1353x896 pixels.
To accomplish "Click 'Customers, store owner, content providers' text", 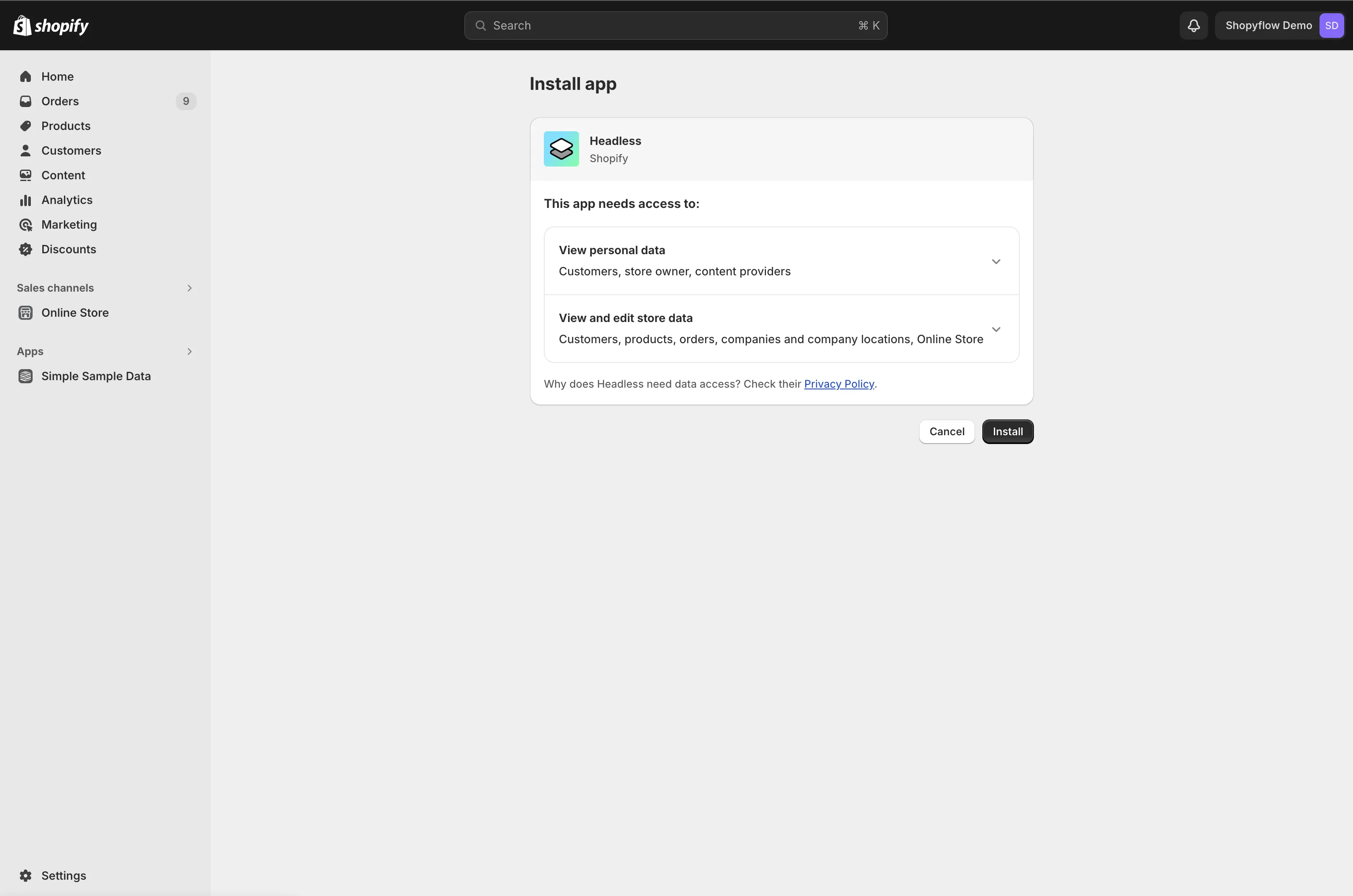I will 674,271.
